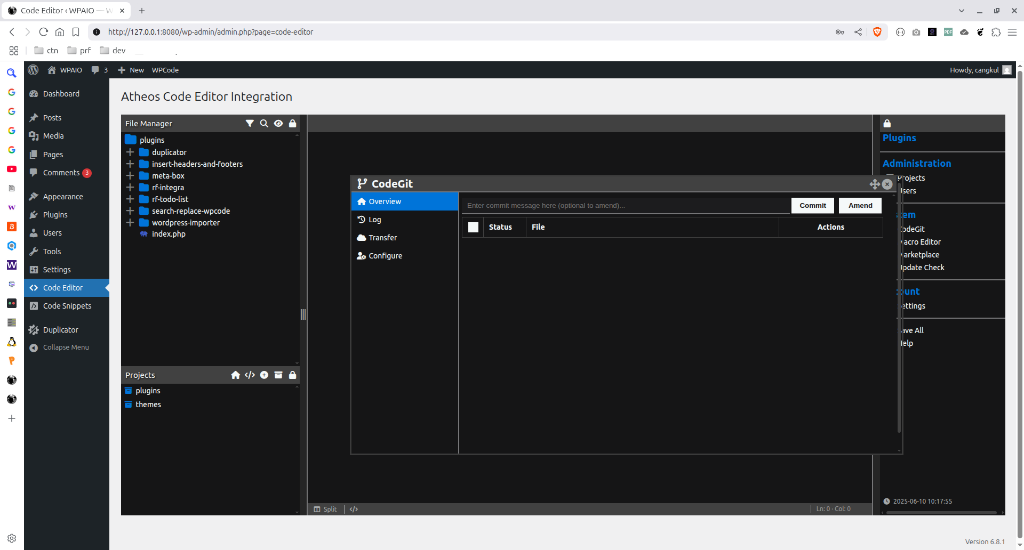Focus the commit message input field
This screenshot has height=550, width=1024.
point(626,206)
